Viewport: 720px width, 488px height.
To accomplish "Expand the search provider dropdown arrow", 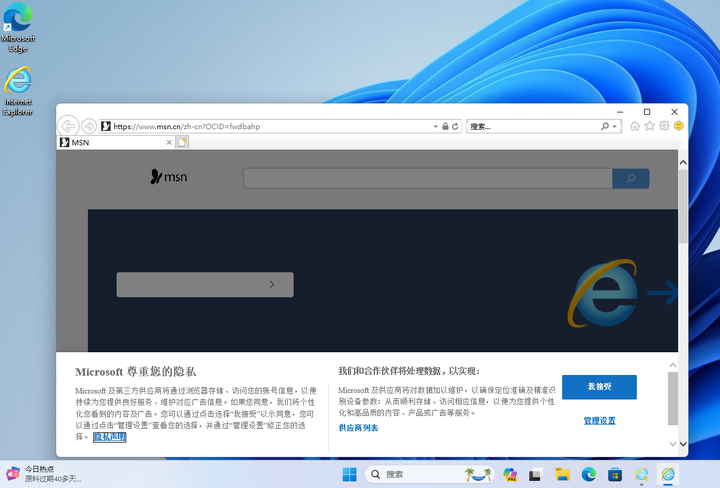I will 614,126.
